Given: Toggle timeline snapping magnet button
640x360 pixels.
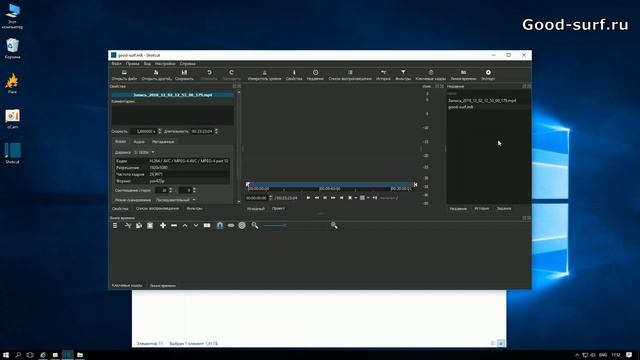Looking at the screenshot, I should point(220,225).
